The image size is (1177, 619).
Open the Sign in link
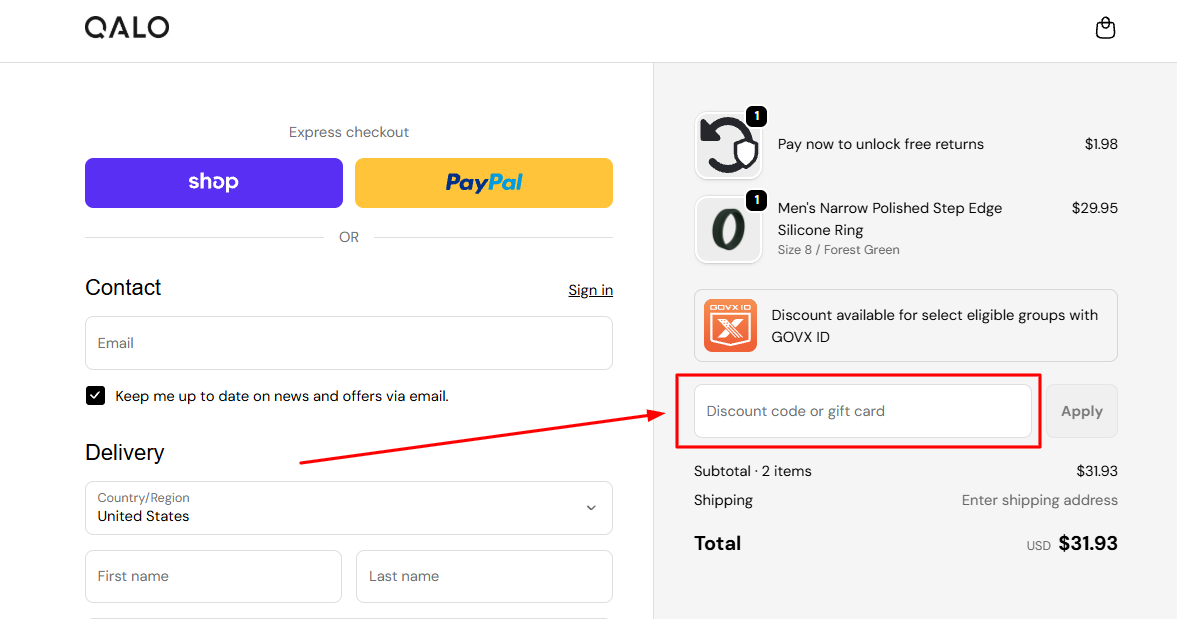[x=590, y=290]
